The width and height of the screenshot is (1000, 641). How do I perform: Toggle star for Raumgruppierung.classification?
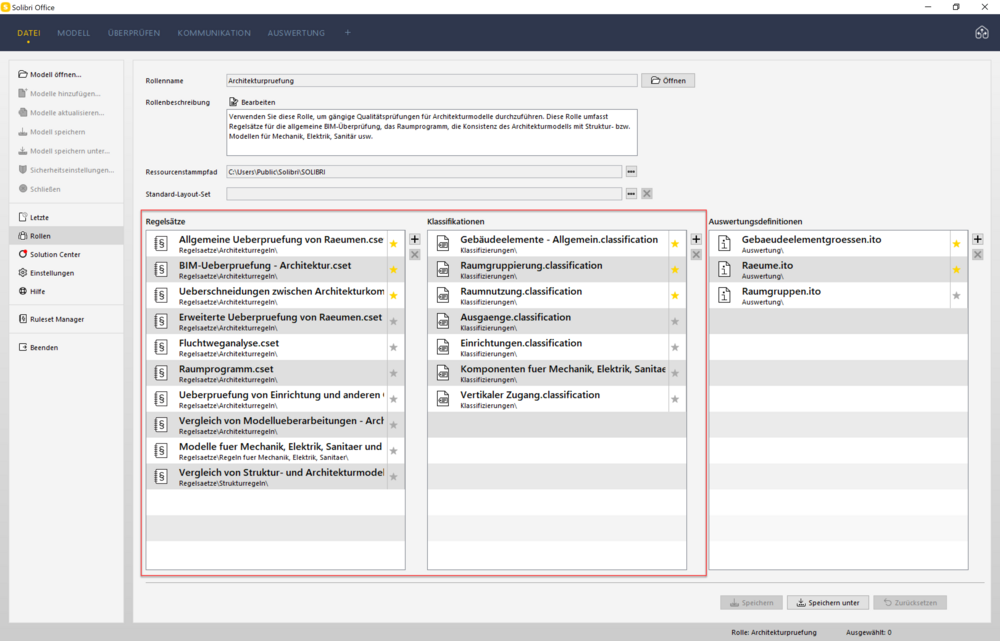pyautogui.click(x=675, y=270)
